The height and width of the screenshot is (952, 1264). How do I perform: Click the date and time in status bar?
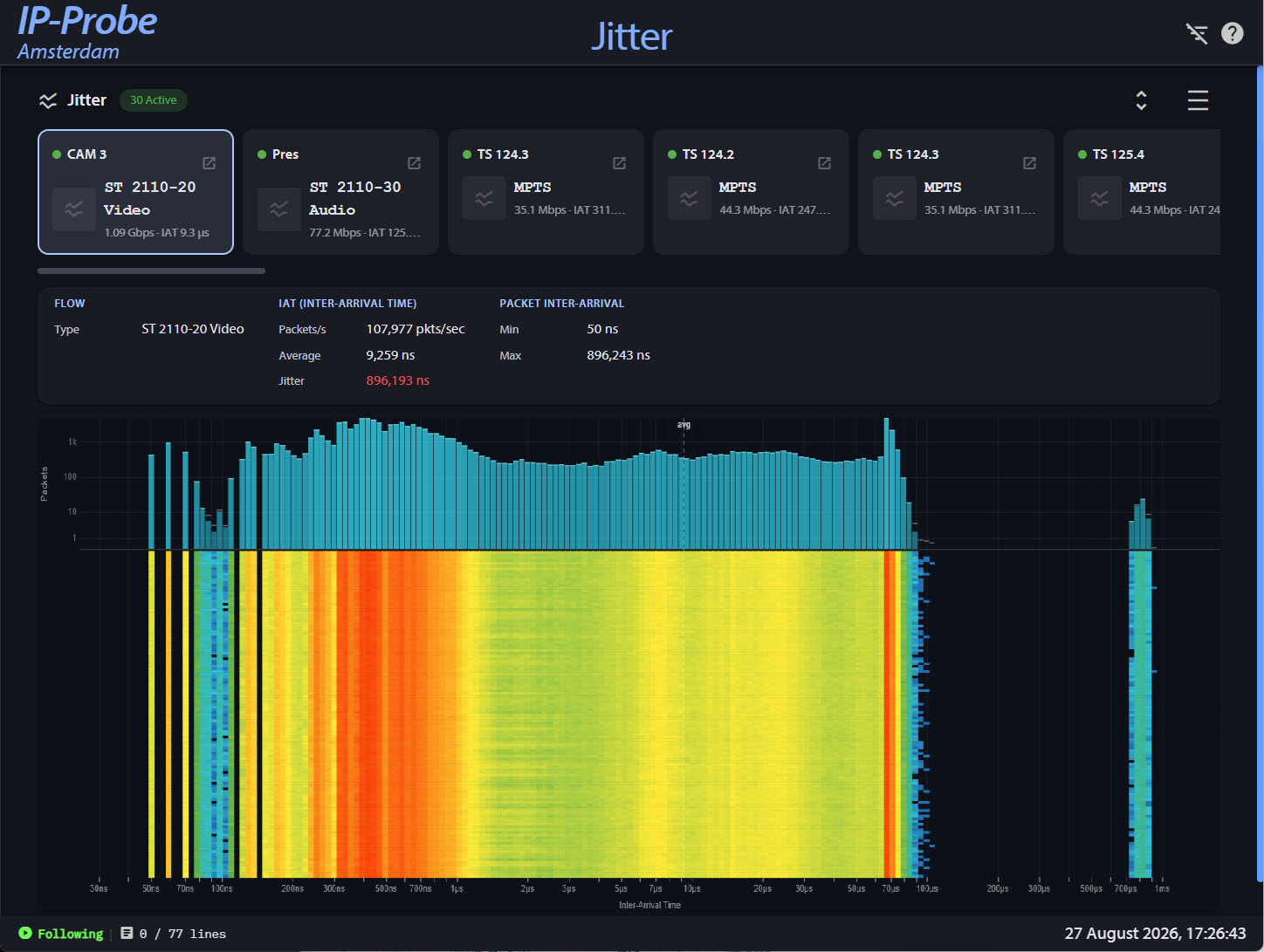[1155, 934]
